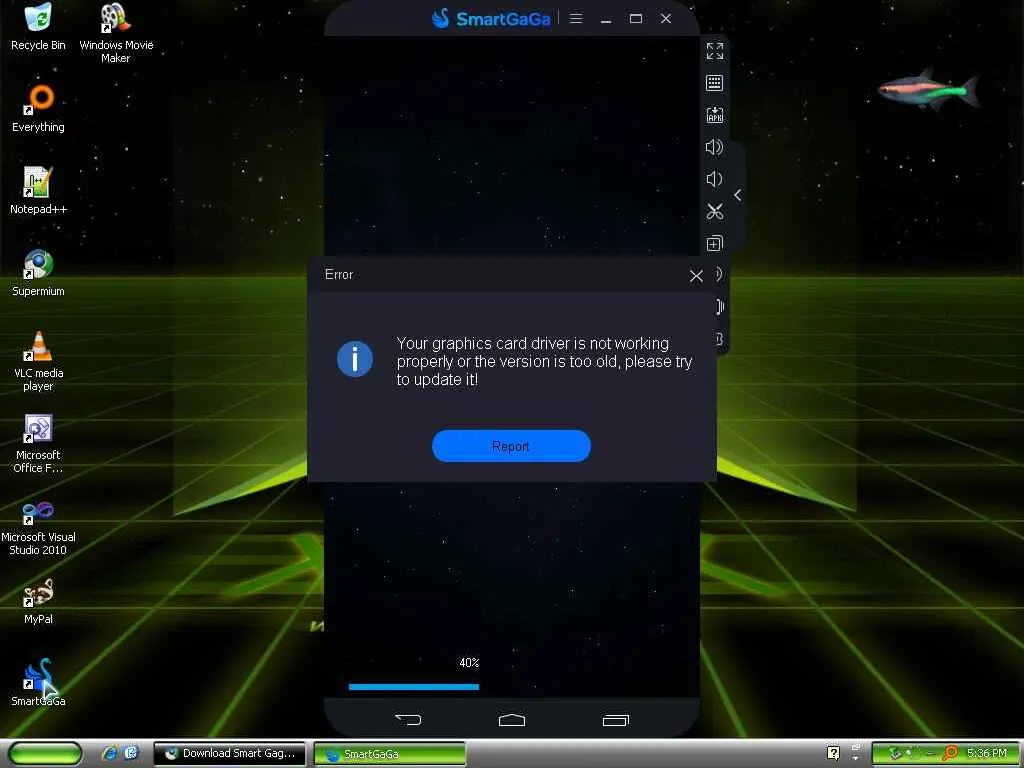This screenshot has height=768, width=1024.
Task: Select the Microsoft Office desktop shortcut
Action: (38, 443)
